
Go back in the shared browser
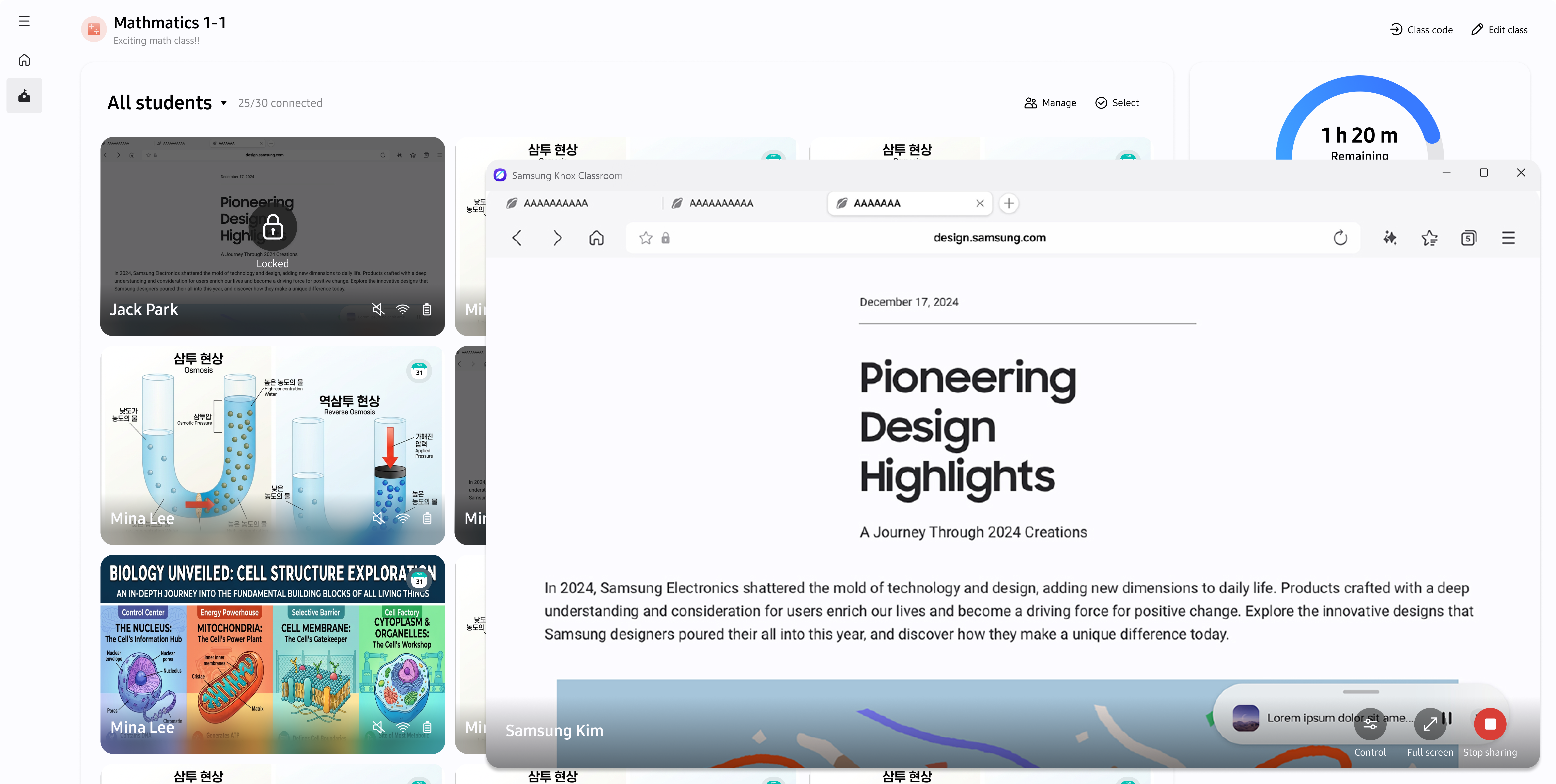(x=517, y=238)
